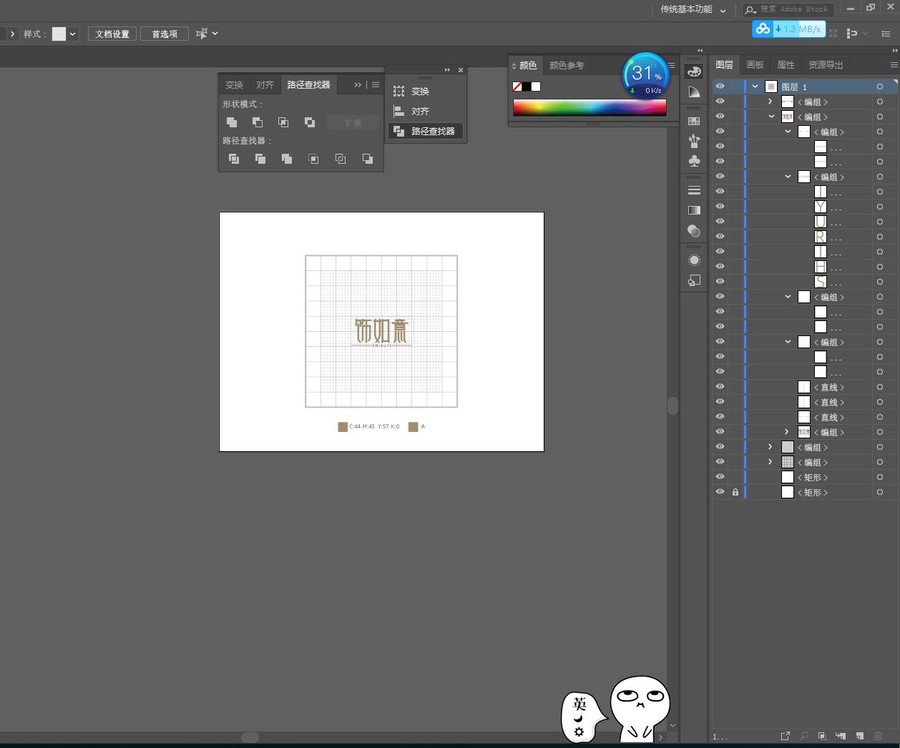The width and height of the screenshot is (900, 748).
Task: Click the white swatch in Color panel
Action: pos(536,86)
